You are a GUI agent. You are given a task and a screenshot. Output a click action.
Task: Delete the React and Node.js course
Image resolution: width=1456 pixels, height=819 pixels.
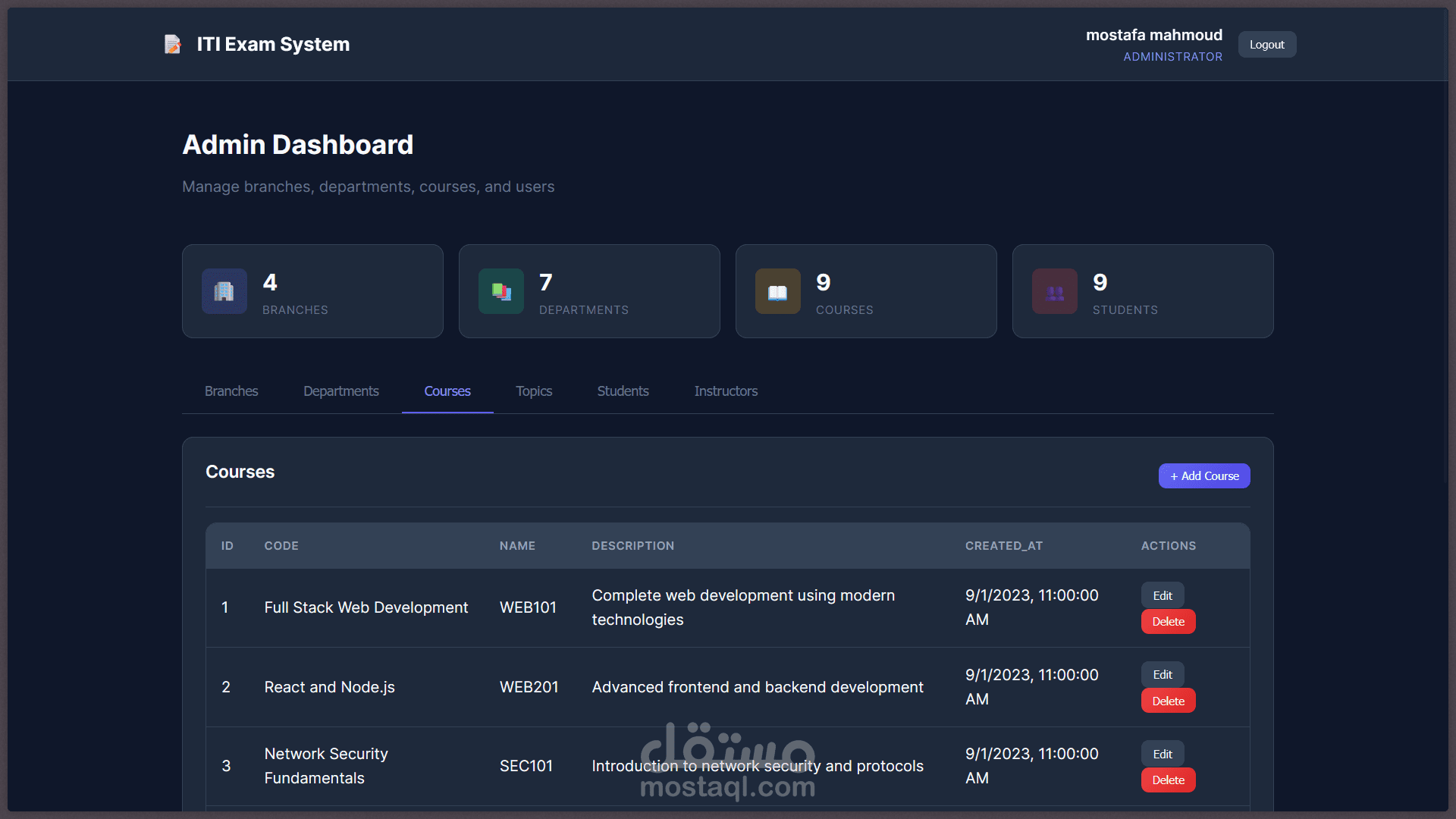click(x=1168, y=701)
